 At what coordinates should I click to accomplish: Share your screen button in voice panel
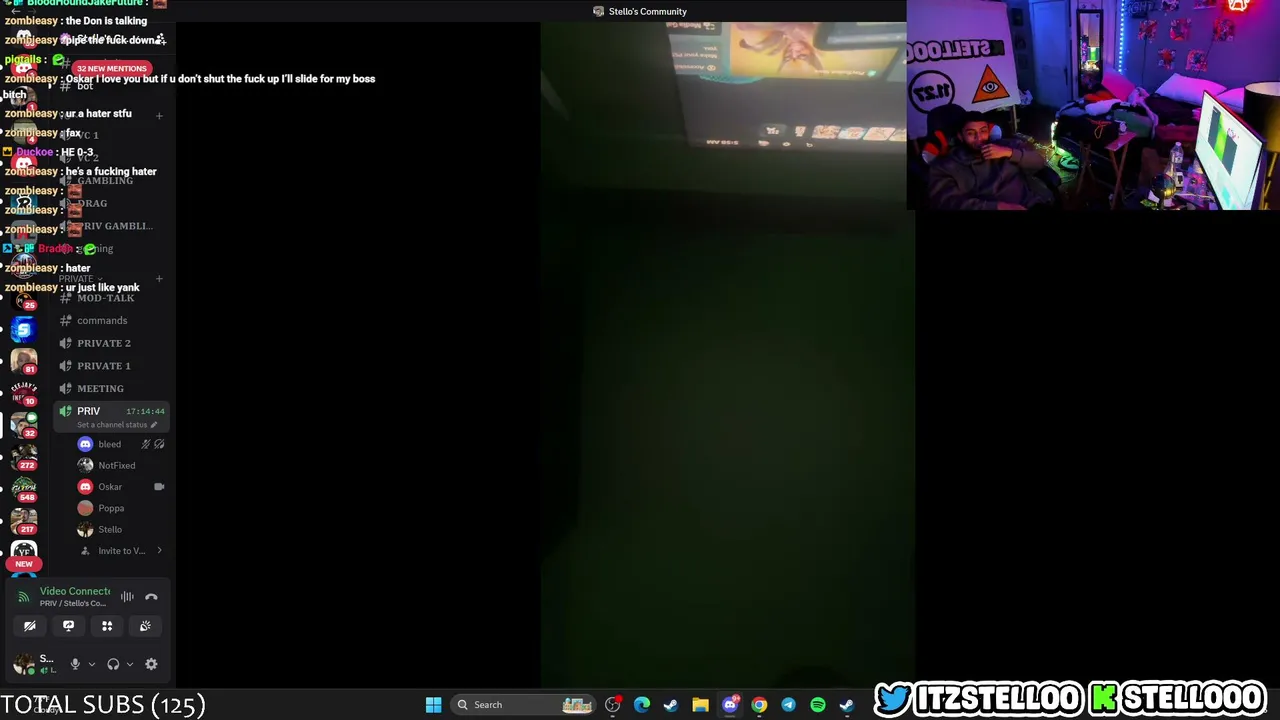[x=68, y=626]
